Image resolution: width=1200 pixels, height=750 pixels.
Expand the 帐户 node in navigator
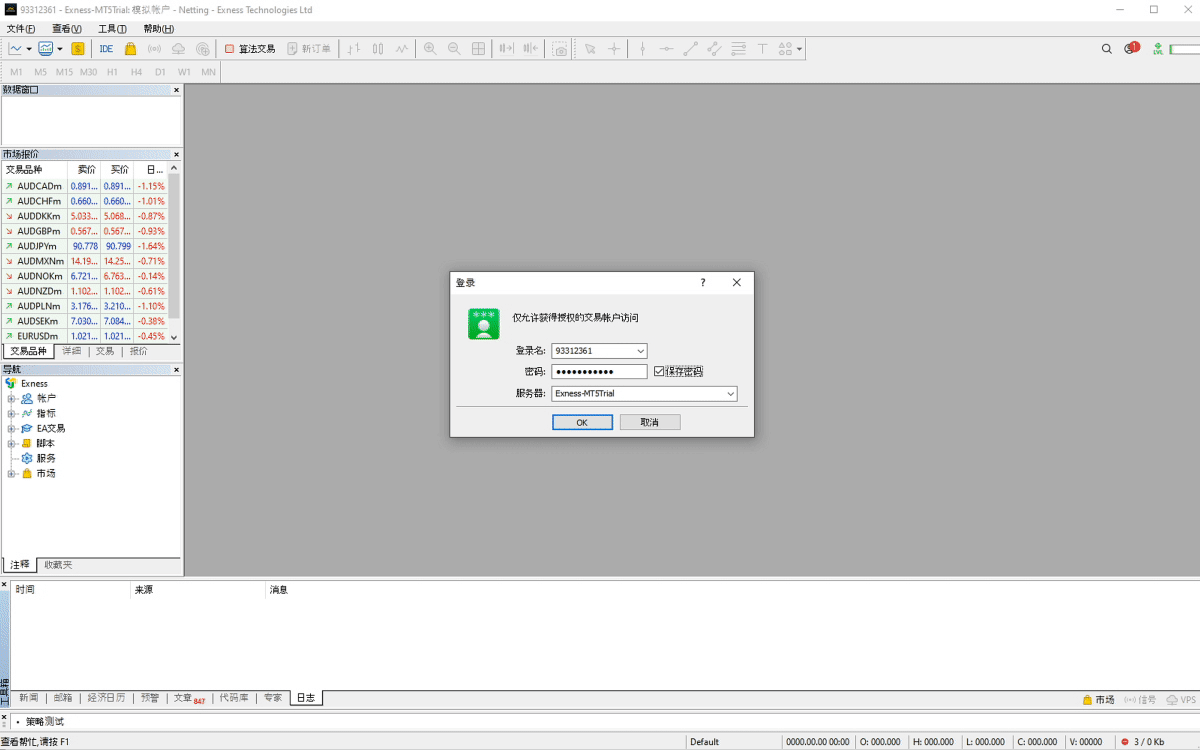tap(11, 398)
